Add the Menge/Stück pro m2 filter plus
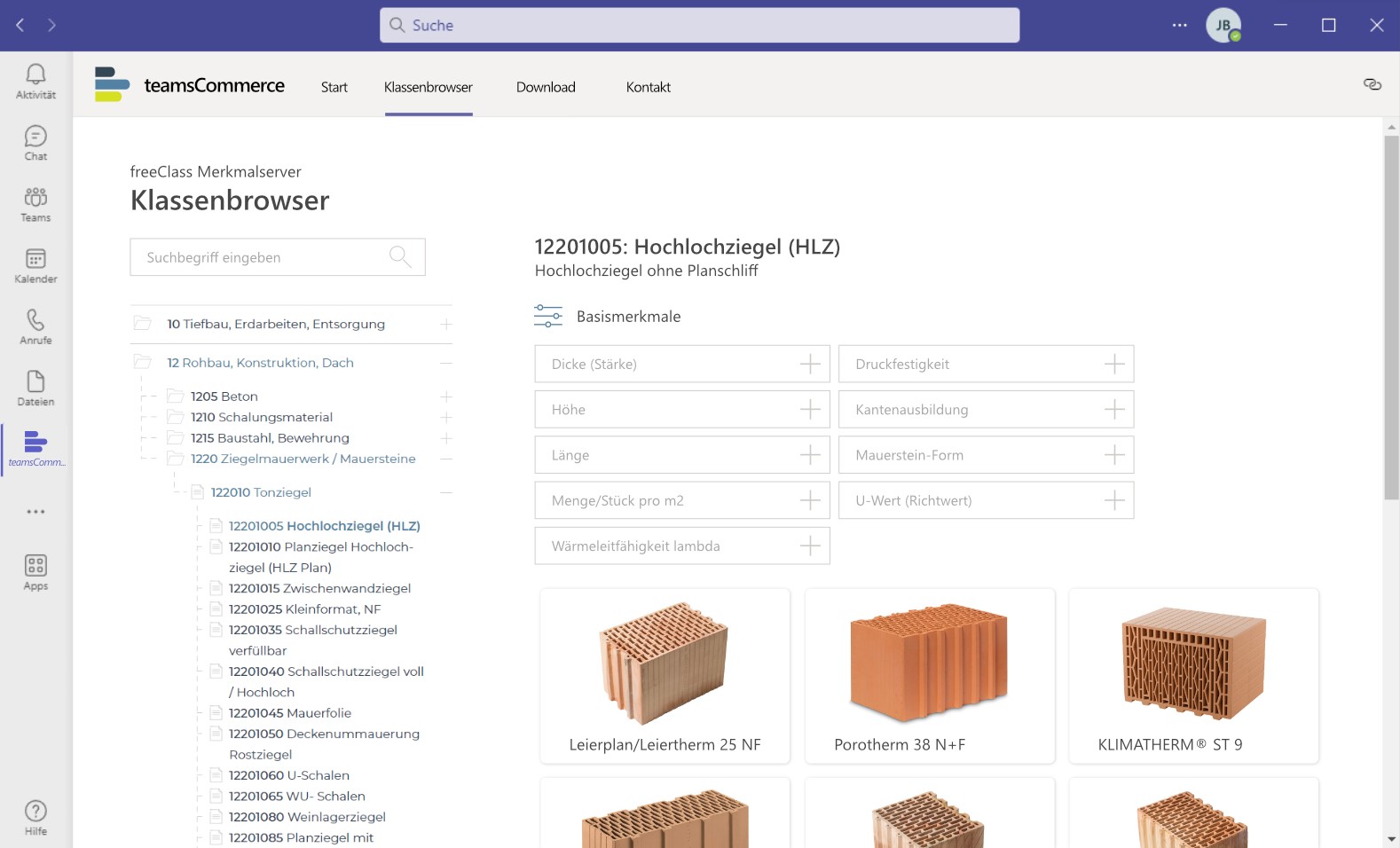Screen dimensions: 1400x848 (810, 500)
